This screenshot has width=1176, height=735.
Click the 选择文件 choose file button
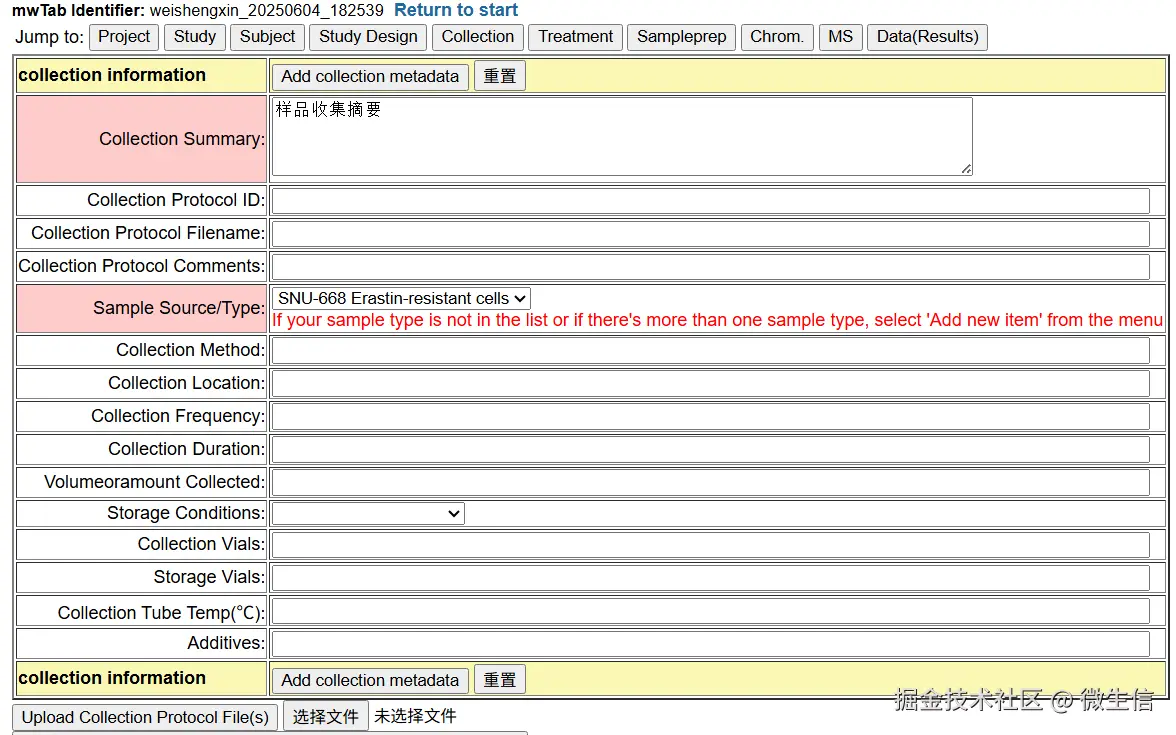click(326, 717)
